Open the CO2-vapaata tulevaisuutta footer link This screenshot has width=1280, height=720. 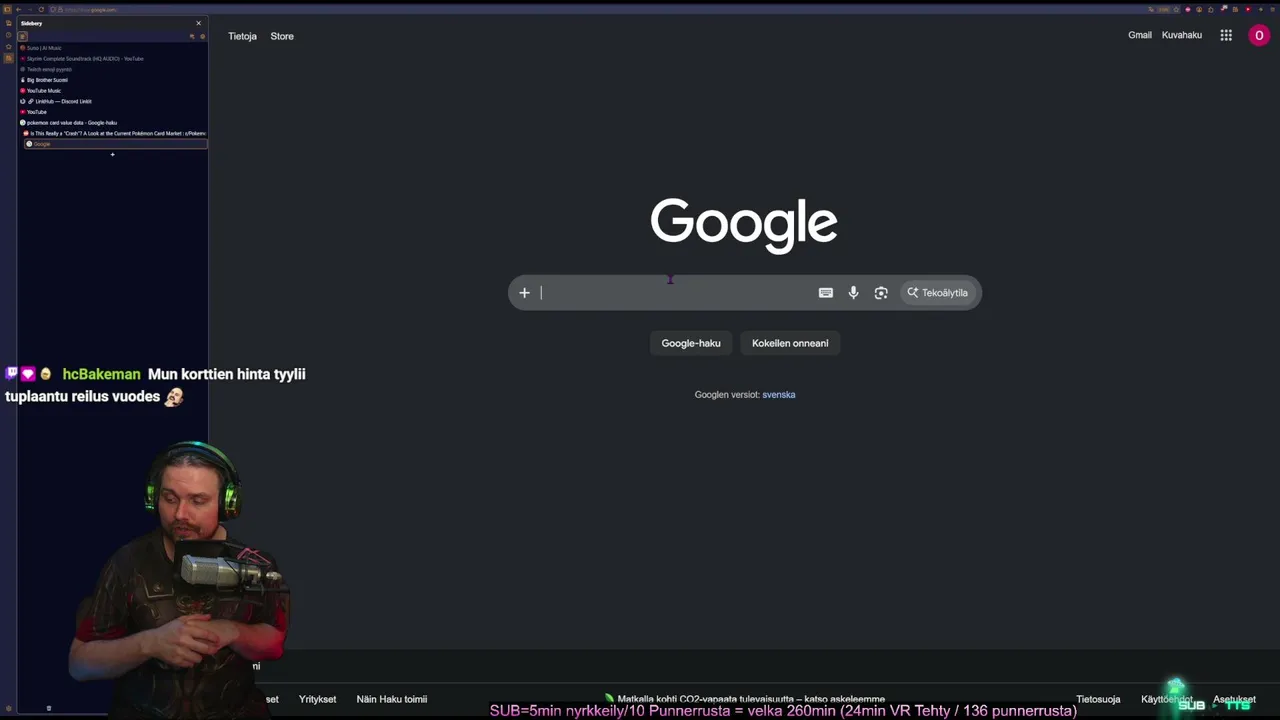coord(745,699)
